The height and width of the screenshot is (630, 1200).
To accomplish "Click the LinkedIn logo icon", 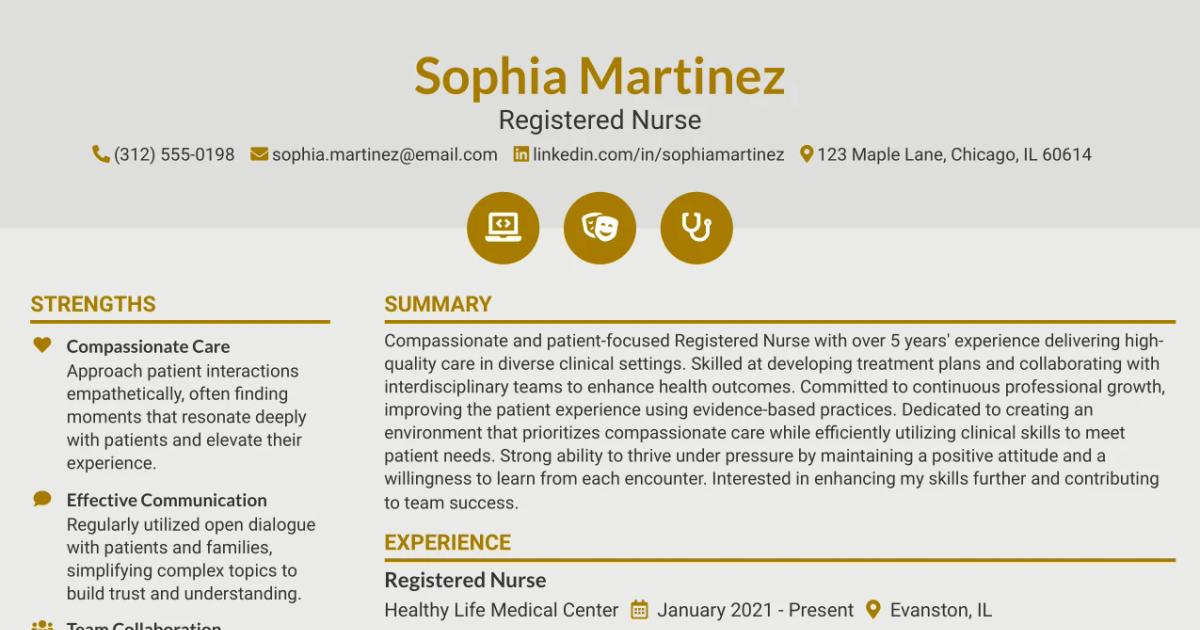I will [521, 154].
